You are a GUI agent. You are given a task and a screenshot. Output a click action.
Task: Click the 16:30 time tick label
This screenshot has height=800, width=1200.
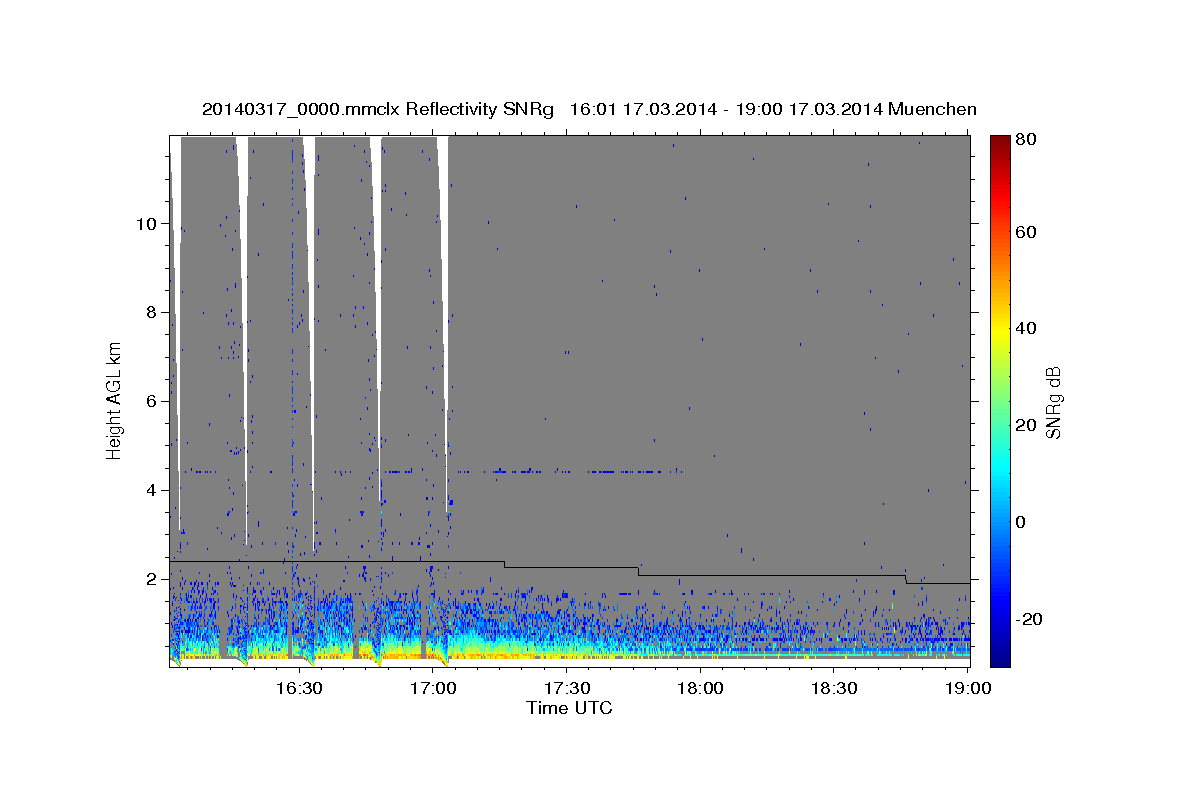coord(298,688)
